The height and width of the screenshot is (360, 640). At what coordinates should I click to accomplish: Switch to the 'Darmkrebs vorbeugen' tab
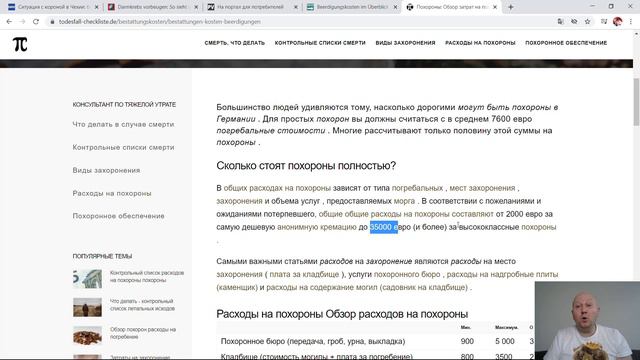152,7
